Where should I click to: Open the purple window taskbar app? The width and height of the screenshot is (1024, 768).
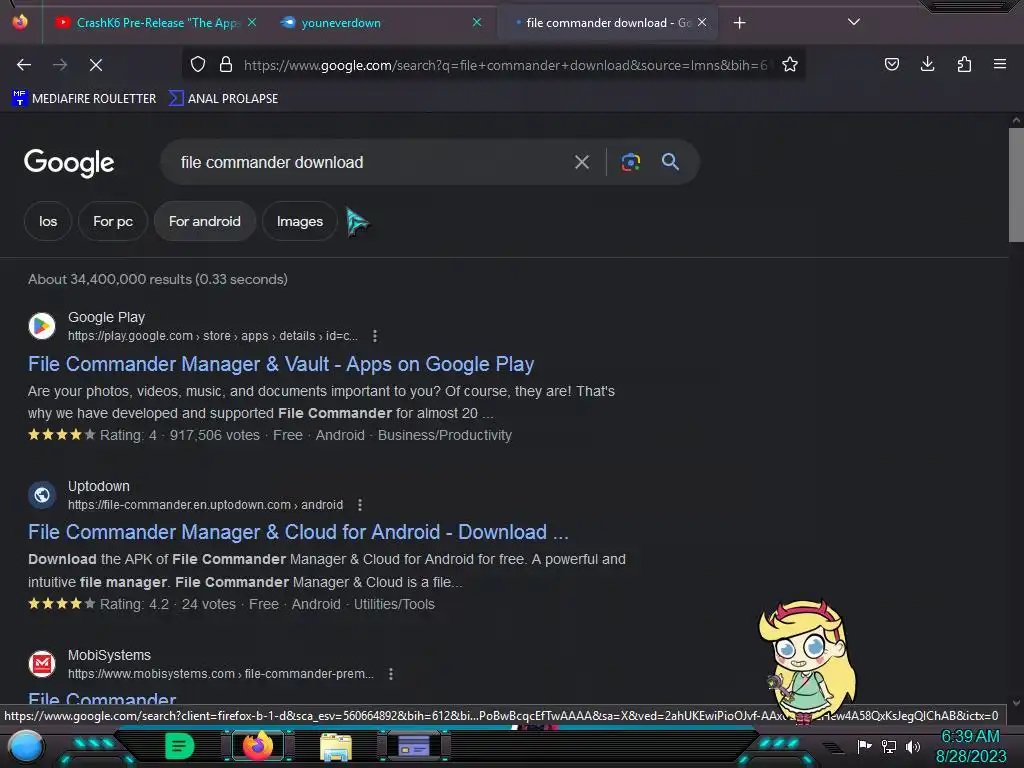tap(413, 746)
